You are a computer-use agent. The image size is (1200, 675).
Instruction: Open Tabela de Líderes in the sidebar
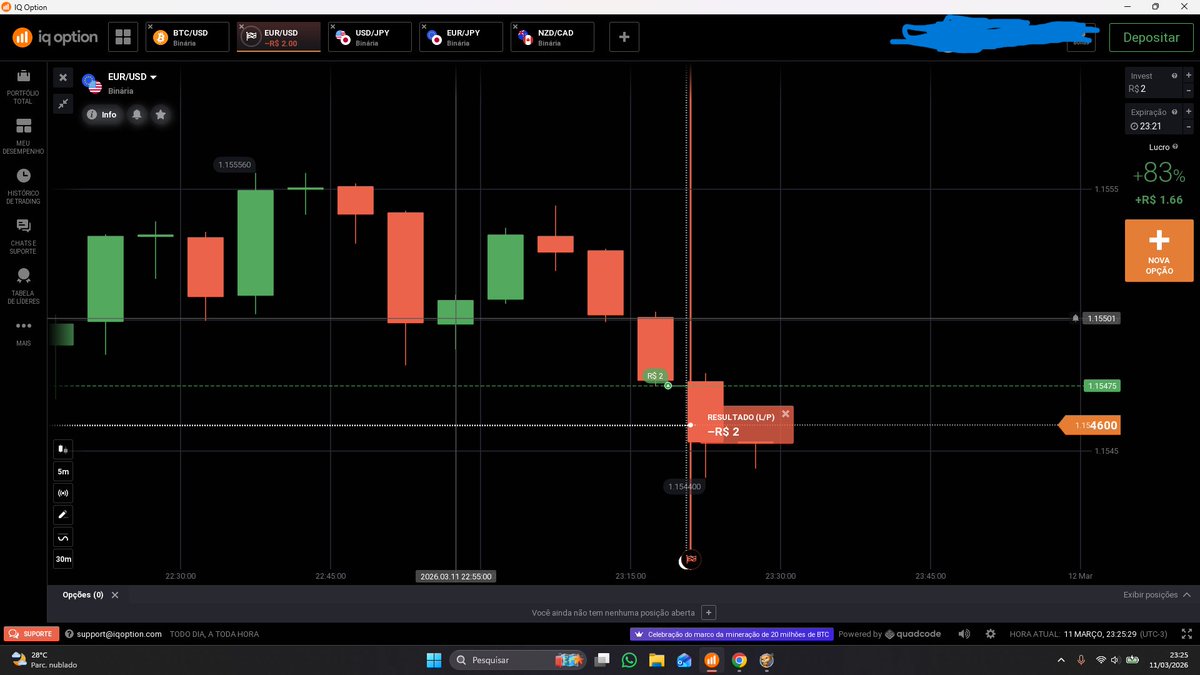pos(23,286)
